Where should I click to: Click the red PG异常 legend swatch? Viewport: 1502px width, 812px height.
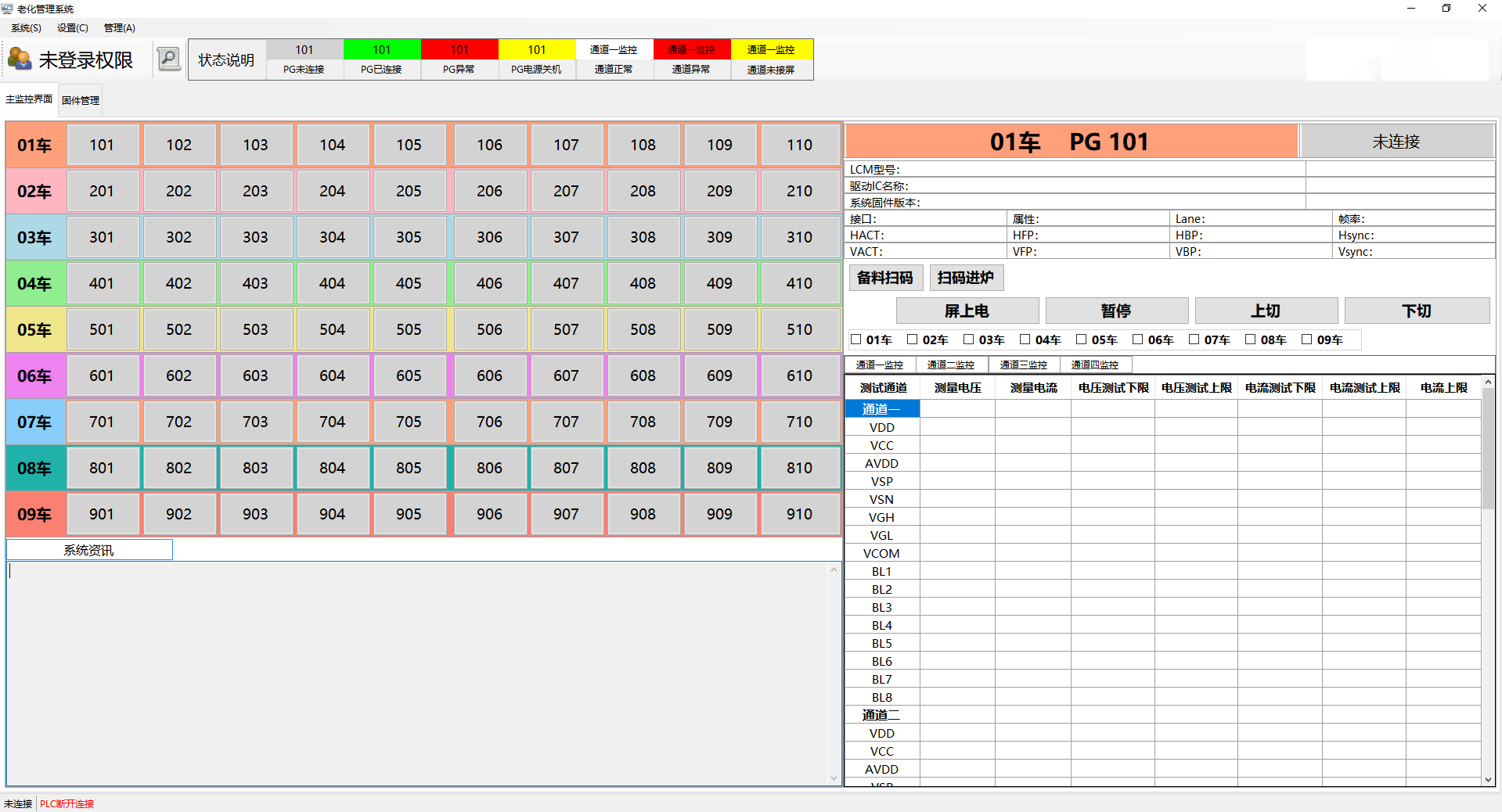pyautogui.click(x=459, y=50)
